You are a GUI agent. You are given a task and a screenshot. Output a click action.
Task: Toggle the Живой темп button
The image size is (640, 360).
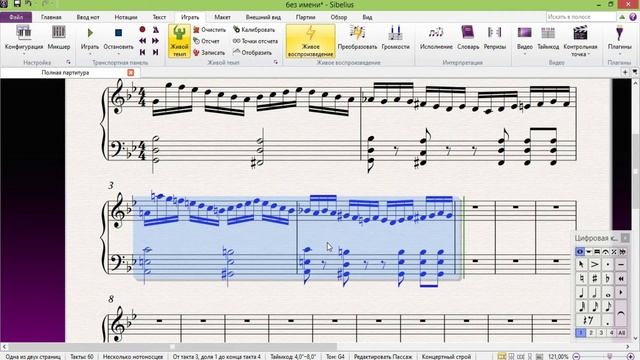179,41
